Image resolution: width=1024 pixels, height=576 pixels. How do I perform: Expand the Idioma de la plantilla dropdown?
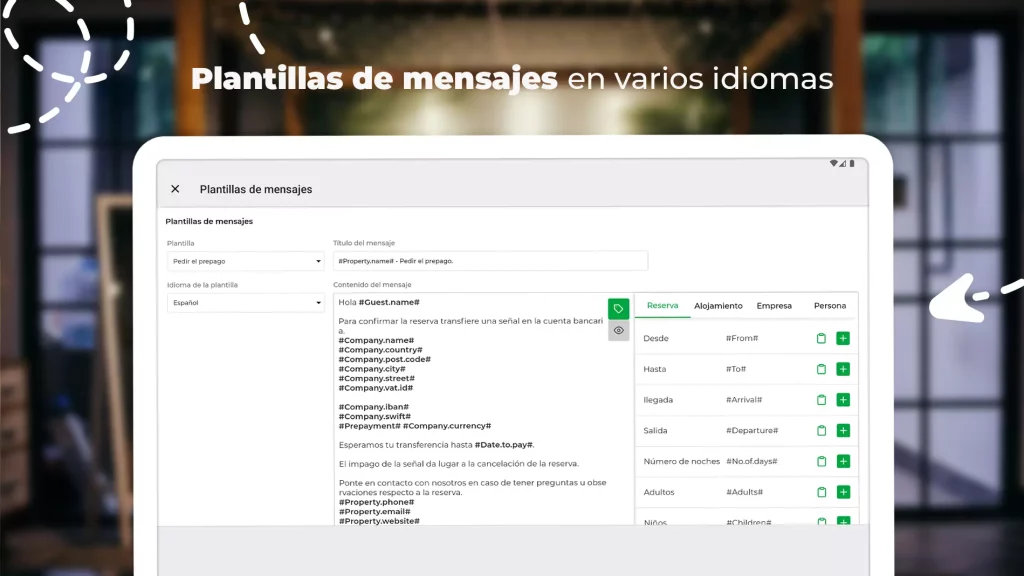tap(245, 302)
